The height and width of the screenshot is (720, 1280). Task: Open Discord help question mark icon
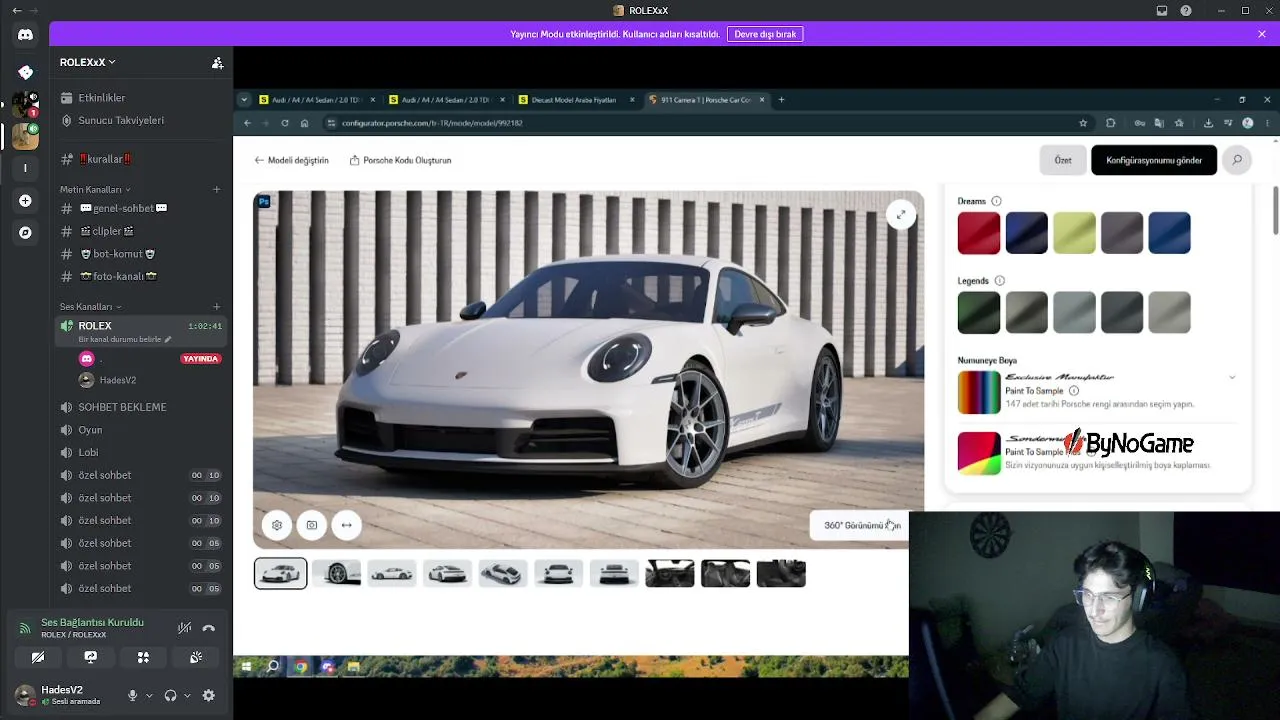point(1186,11)
